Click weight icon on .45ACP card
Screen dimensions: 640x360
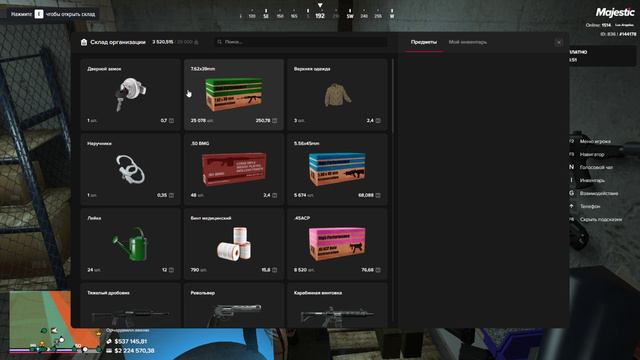tap(378, 270)
